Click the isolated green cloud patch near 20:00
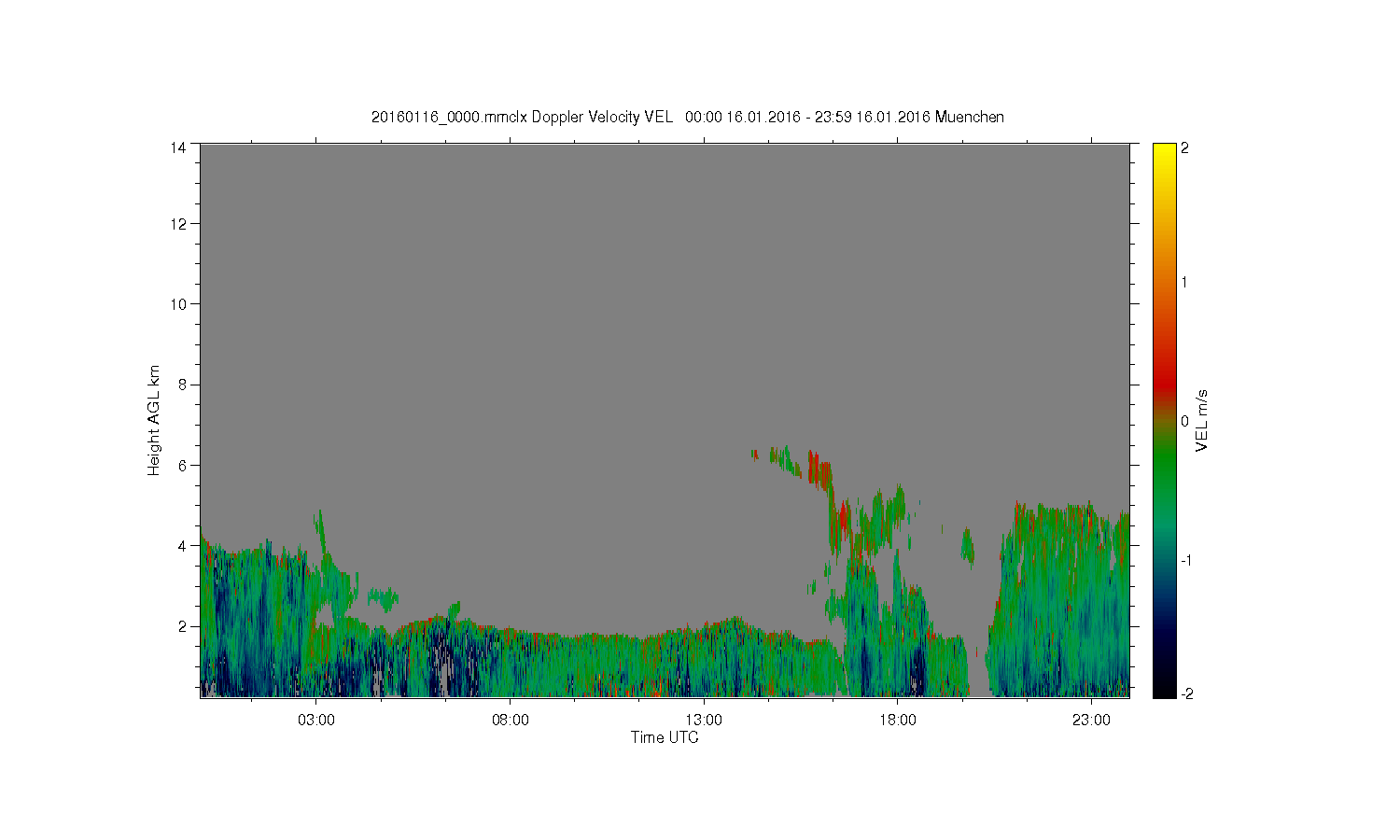 (x=968, y=547)
